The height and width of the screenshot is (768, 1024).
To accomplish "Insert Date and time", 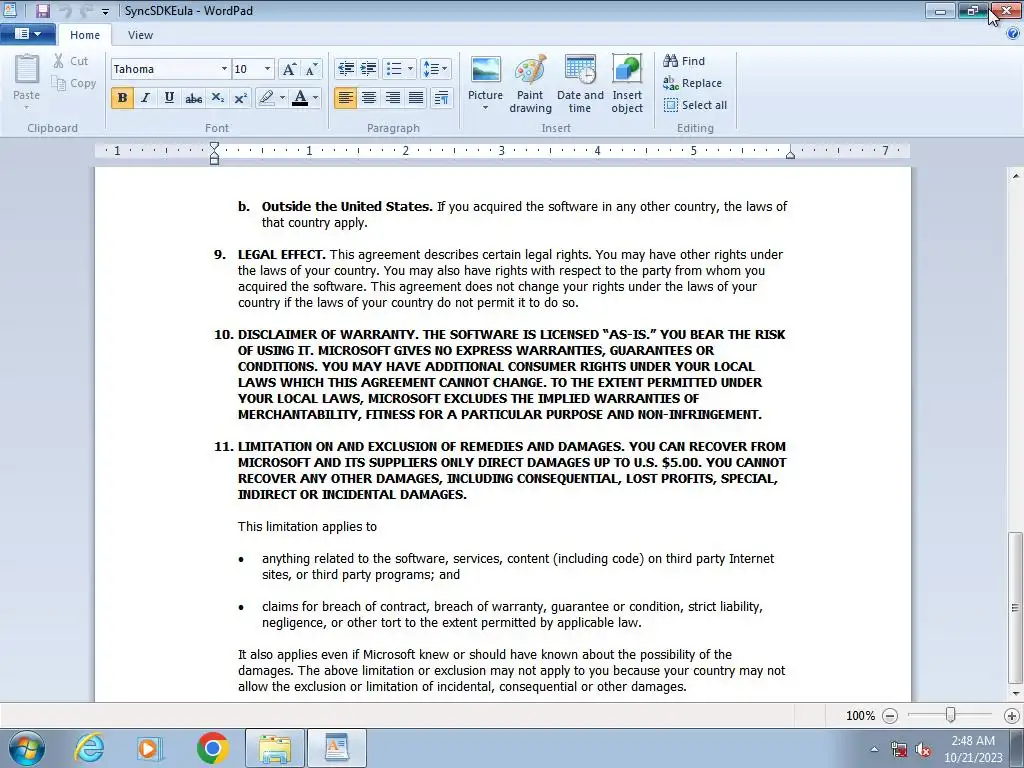I will [580, 84].
